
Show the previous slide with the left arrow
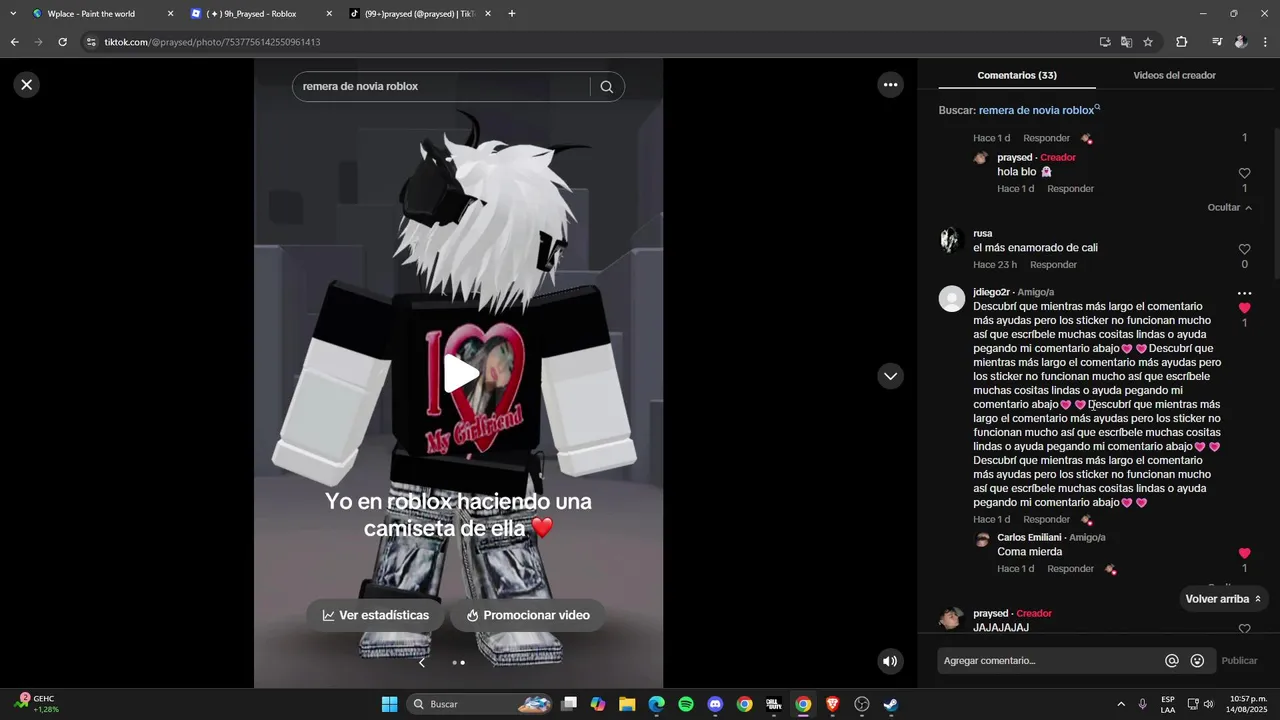tap(422, 662)
